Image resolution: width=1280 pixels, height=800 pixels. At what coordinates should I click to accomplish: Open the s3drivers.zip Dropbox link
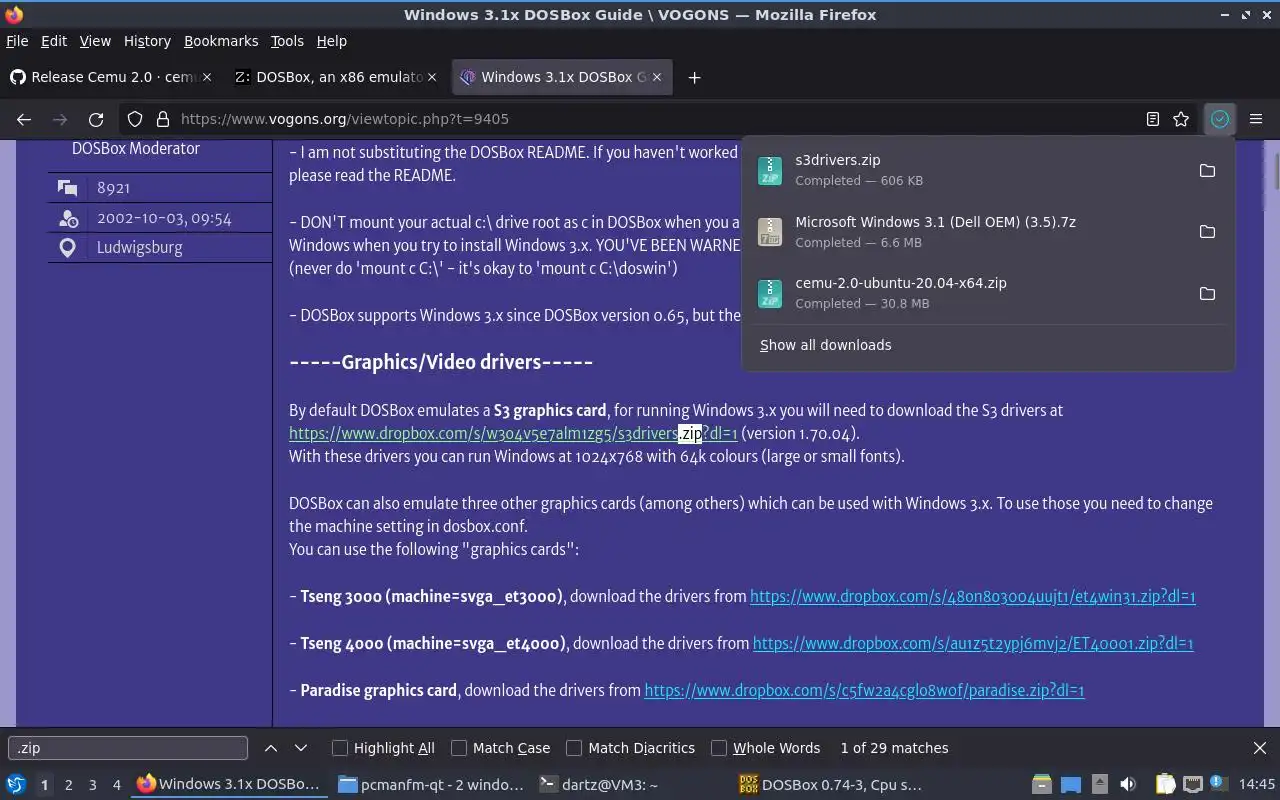point(513,433)
